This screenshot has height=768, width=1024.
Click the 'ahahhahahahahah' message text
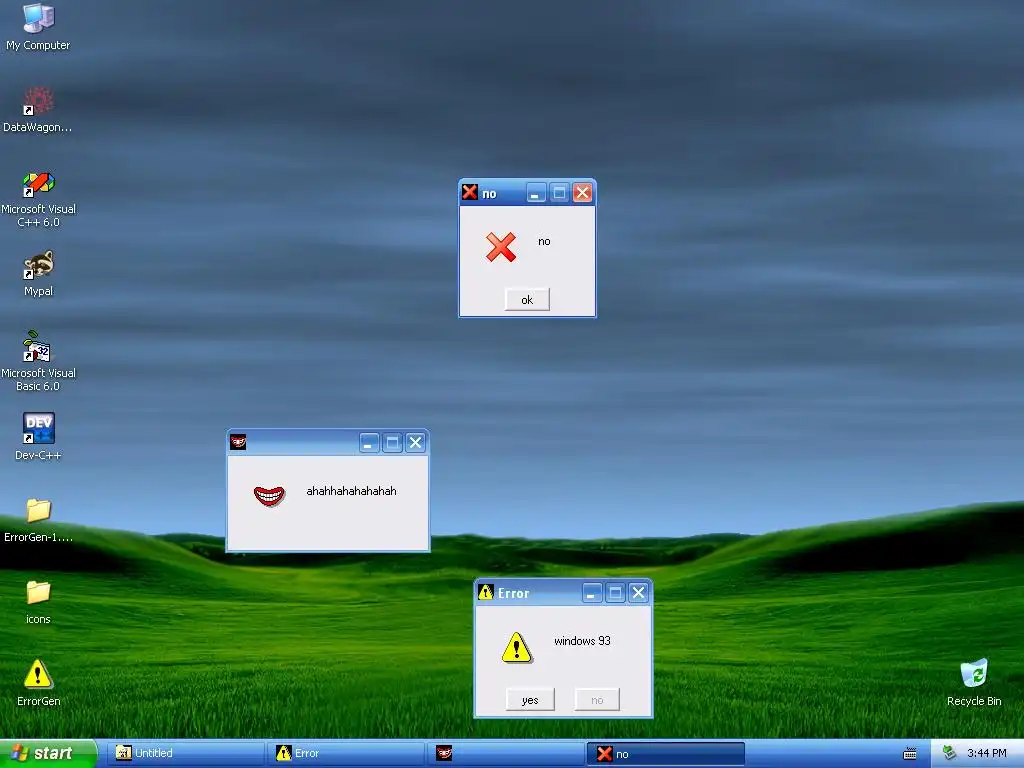[351, 491]
